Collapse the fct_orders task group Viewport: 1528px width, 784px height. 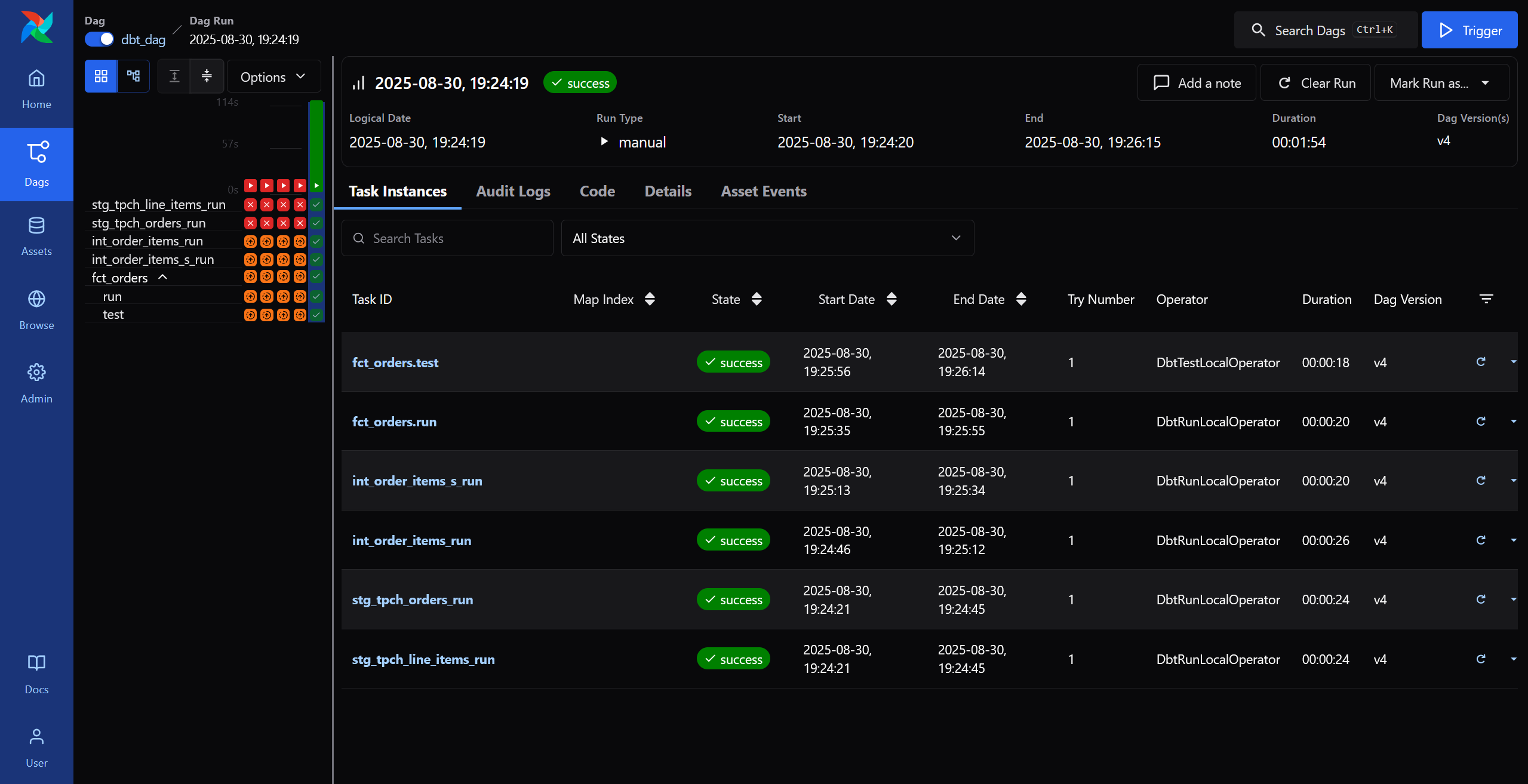coord(162,278)
